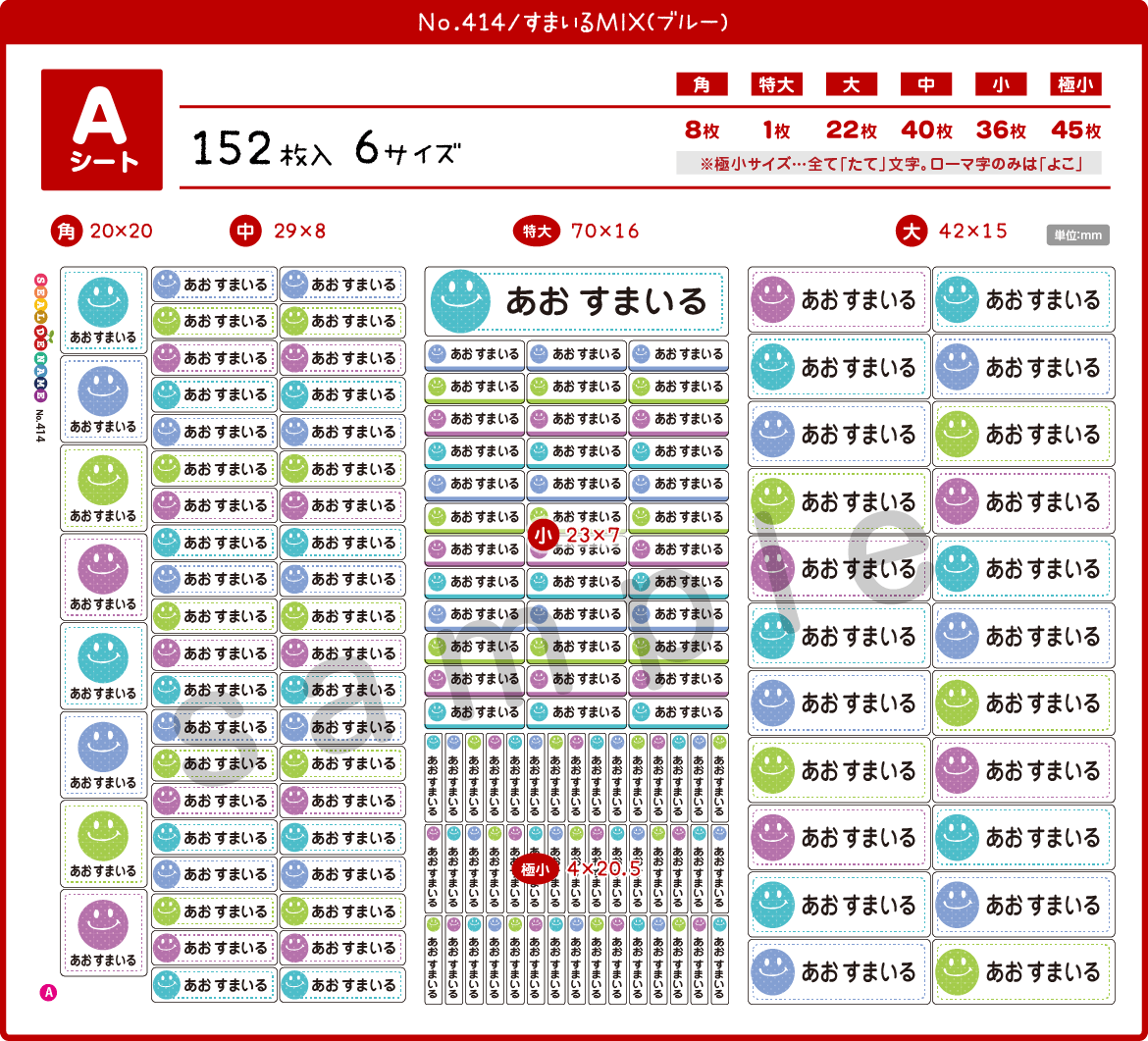Screen dimensions: 1148x1041
Task: Click the header title No.414/すまいるMIX(ブルー)
Action: [573, 22]
